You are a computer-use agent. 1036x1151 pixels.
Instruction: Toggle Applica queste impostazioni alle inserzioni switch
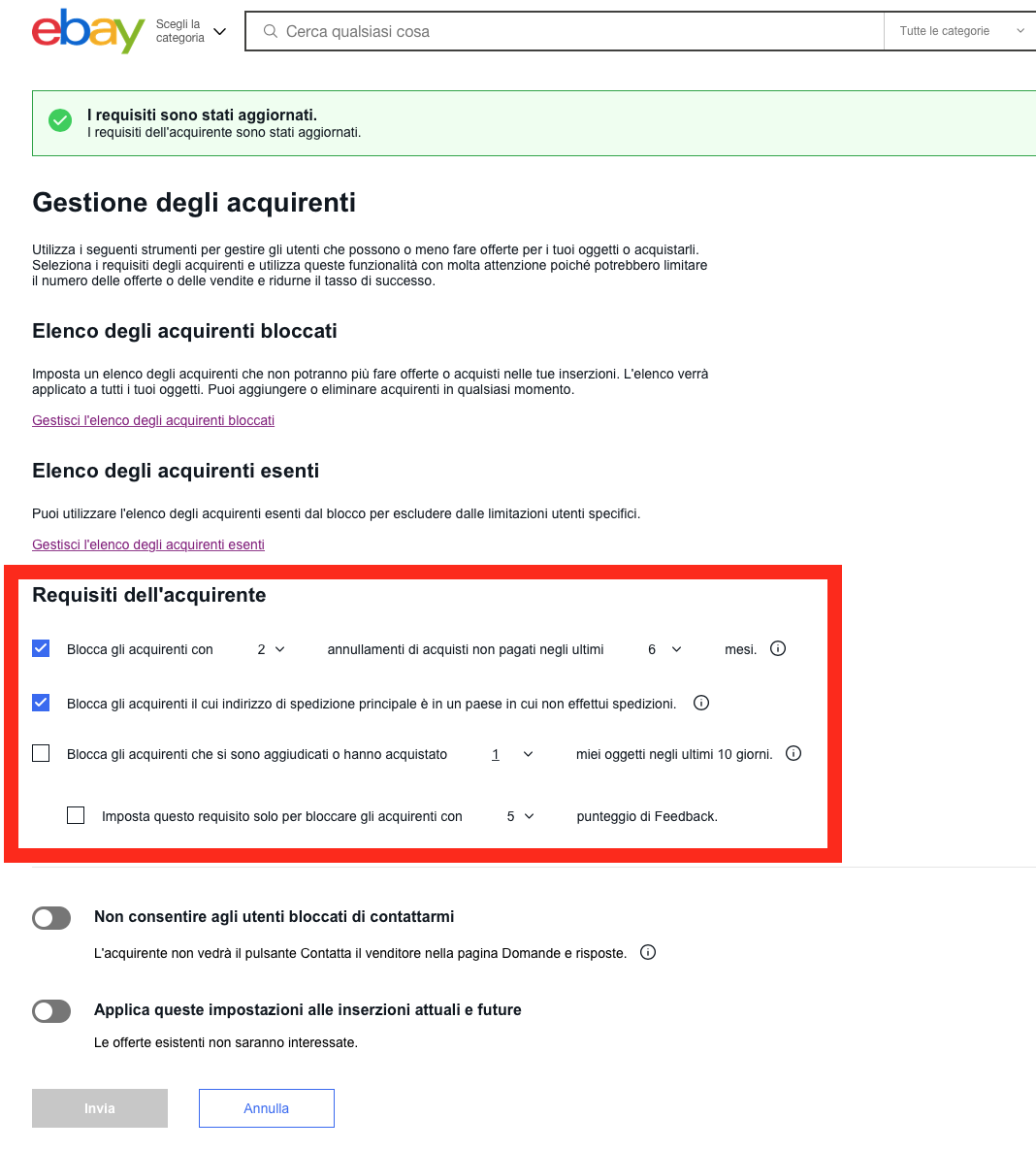coord(51,1011)
